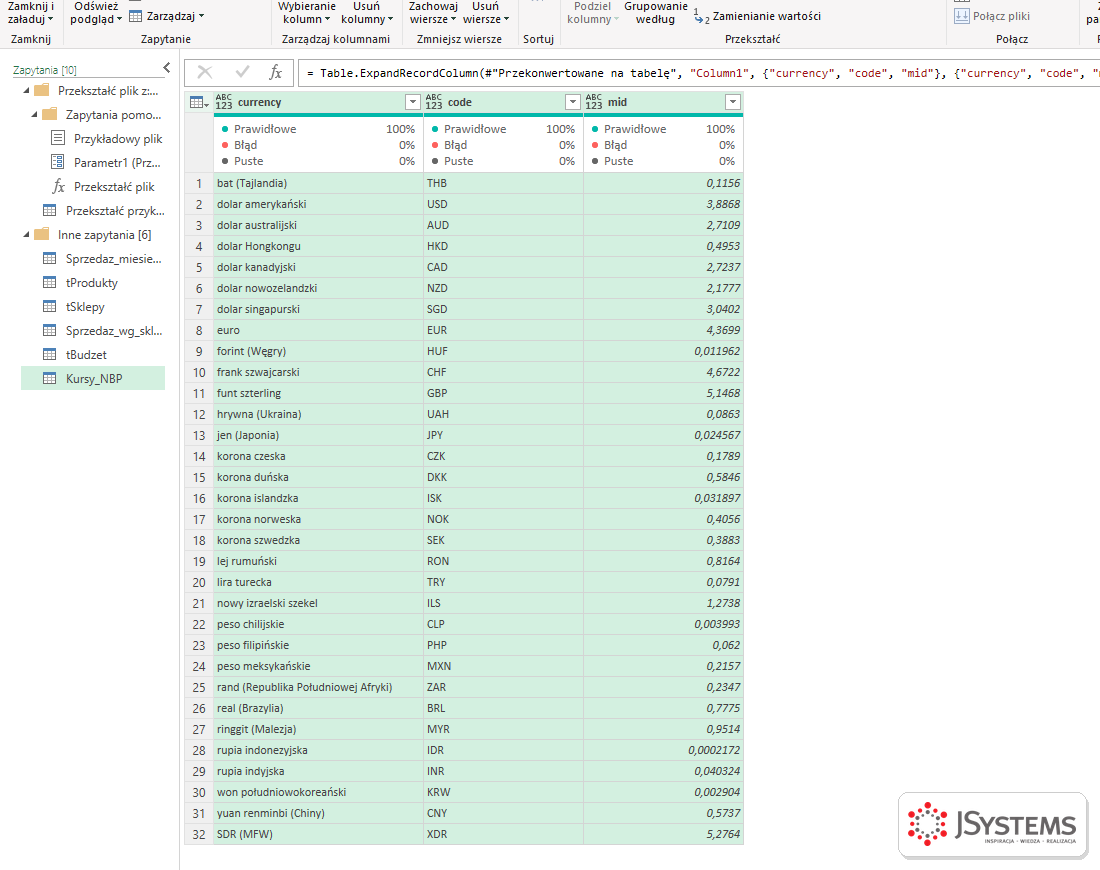Click the Zamienianie wartości icon
Screen dimensions: 1100x870
[701, 16]
